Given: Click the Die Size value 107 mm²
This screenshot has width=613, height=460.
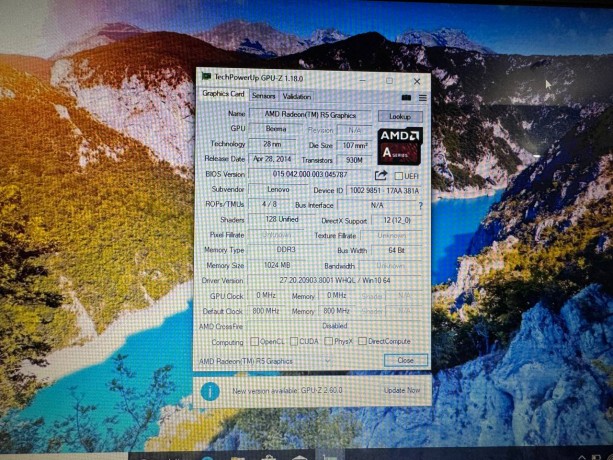Looking at the screenshot, I should coord(355,146).
